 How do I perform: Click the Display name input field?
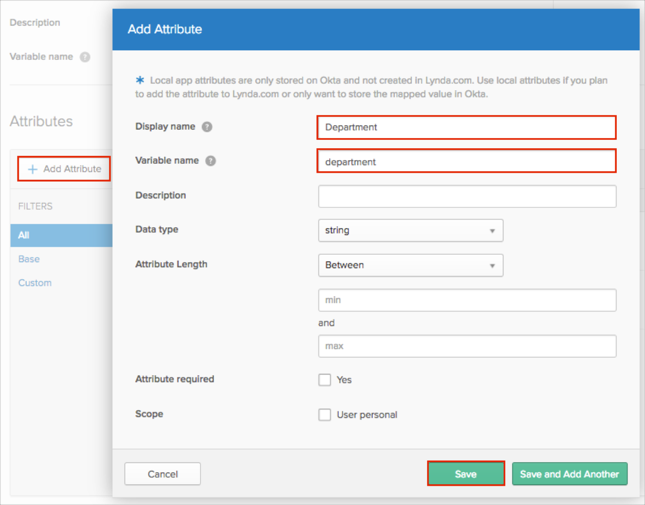(466, 127)
